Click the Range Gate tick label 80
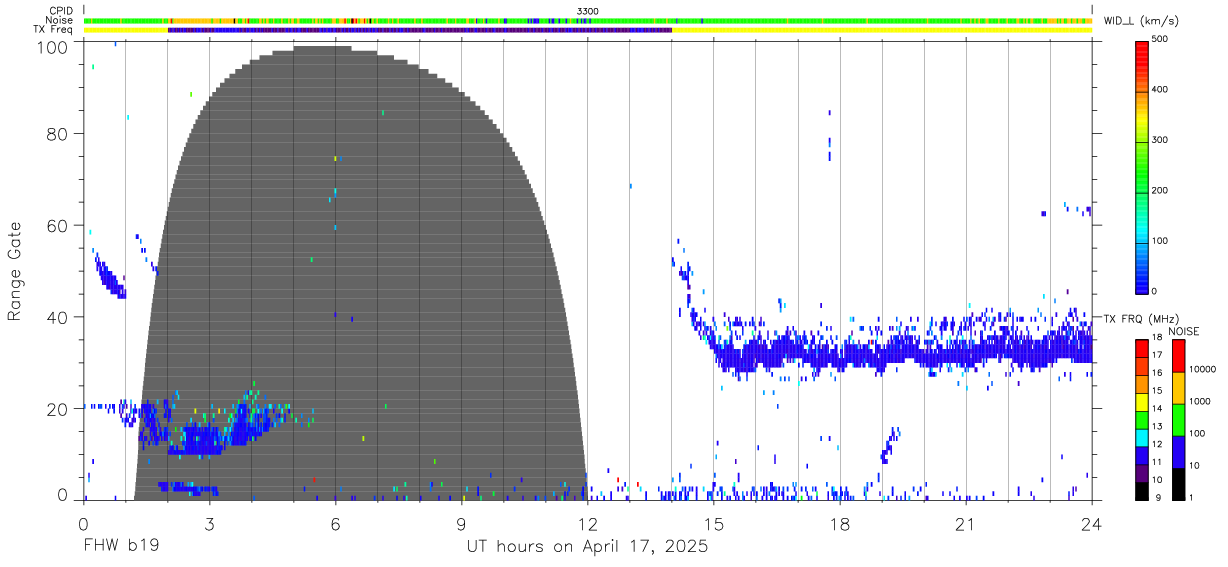Image resolution: width=1228 pixels, height=567 pixels. click(x=58, y=134)
